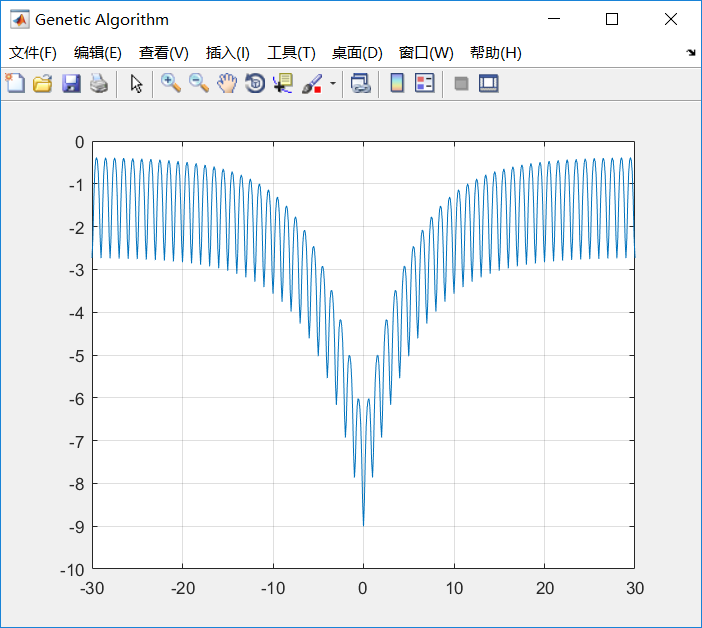Open the 工具(T) menu

(x=291, y=53)
